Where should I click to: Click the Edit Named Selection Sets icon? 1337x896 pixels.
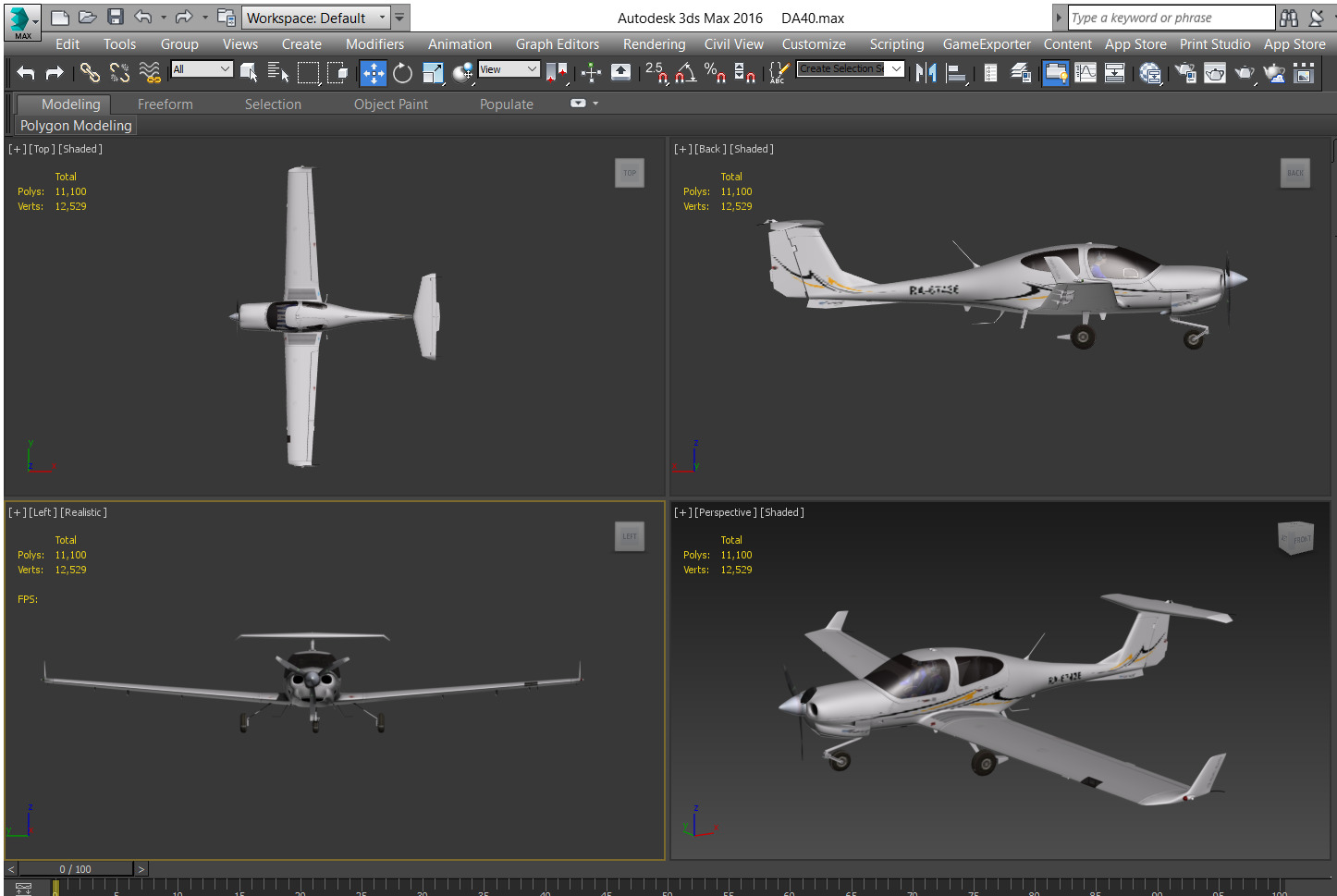pos(779,73)
